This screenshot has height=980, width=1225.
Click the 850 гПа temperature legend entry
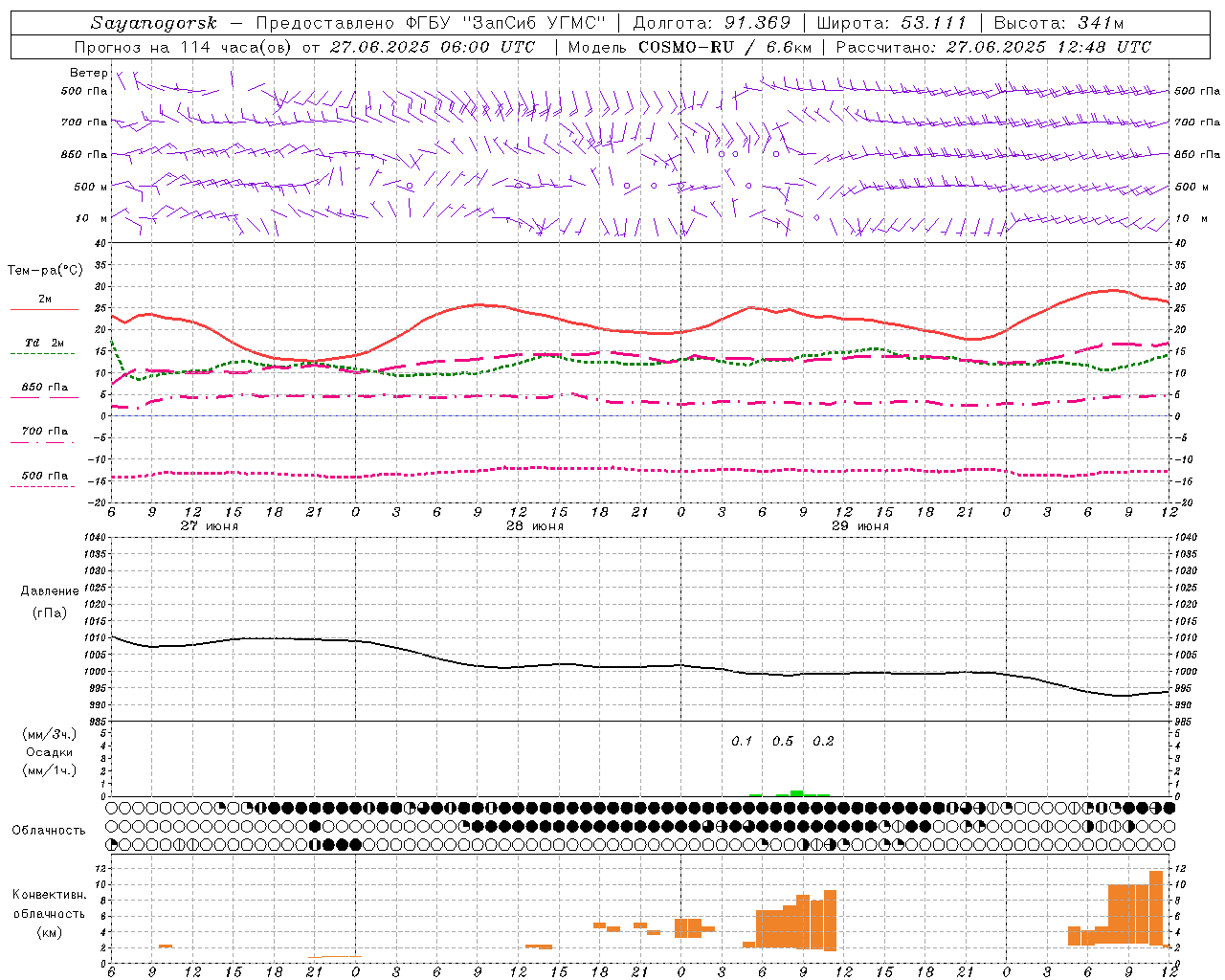click(x=45, y=387)
